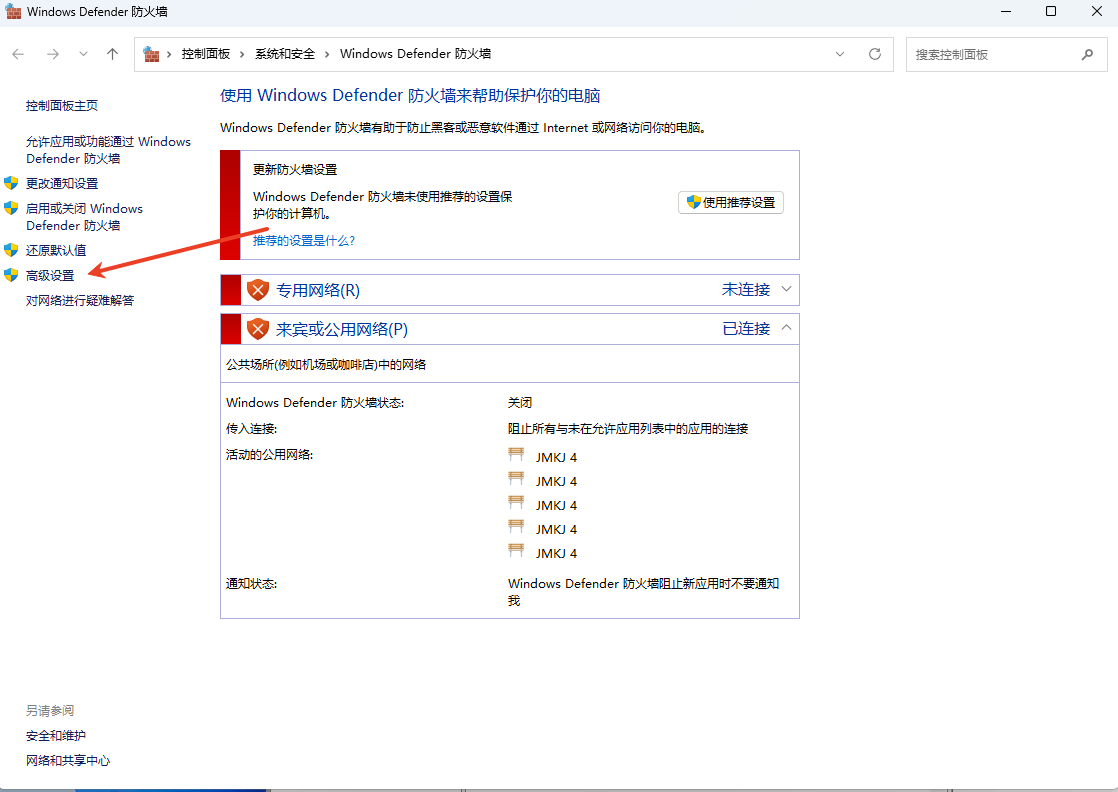The width and height of the screenshot is (1118, 792).
Task: Click the Back navigation arrow
Action: coord(19,54)
